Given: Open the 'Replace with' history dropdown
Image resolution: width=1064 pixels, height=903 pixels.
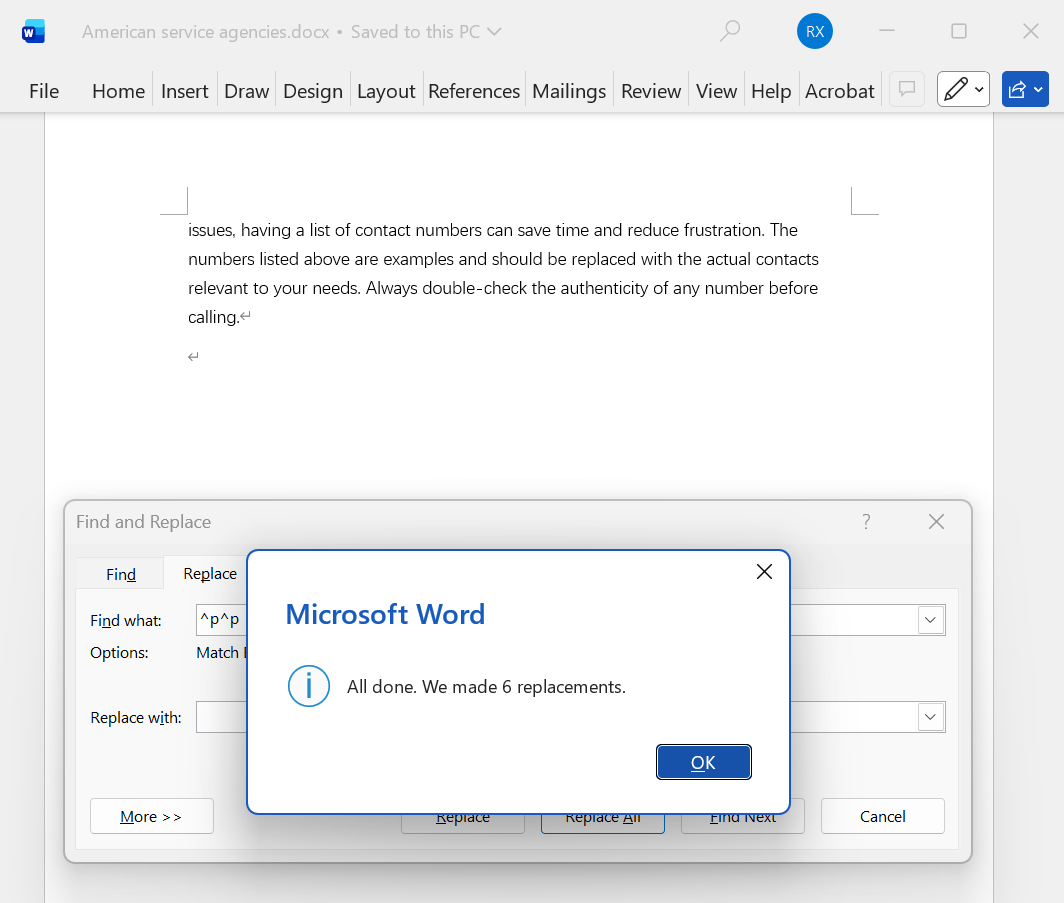Looking at the screenshot, I should [x=930, y=717].
